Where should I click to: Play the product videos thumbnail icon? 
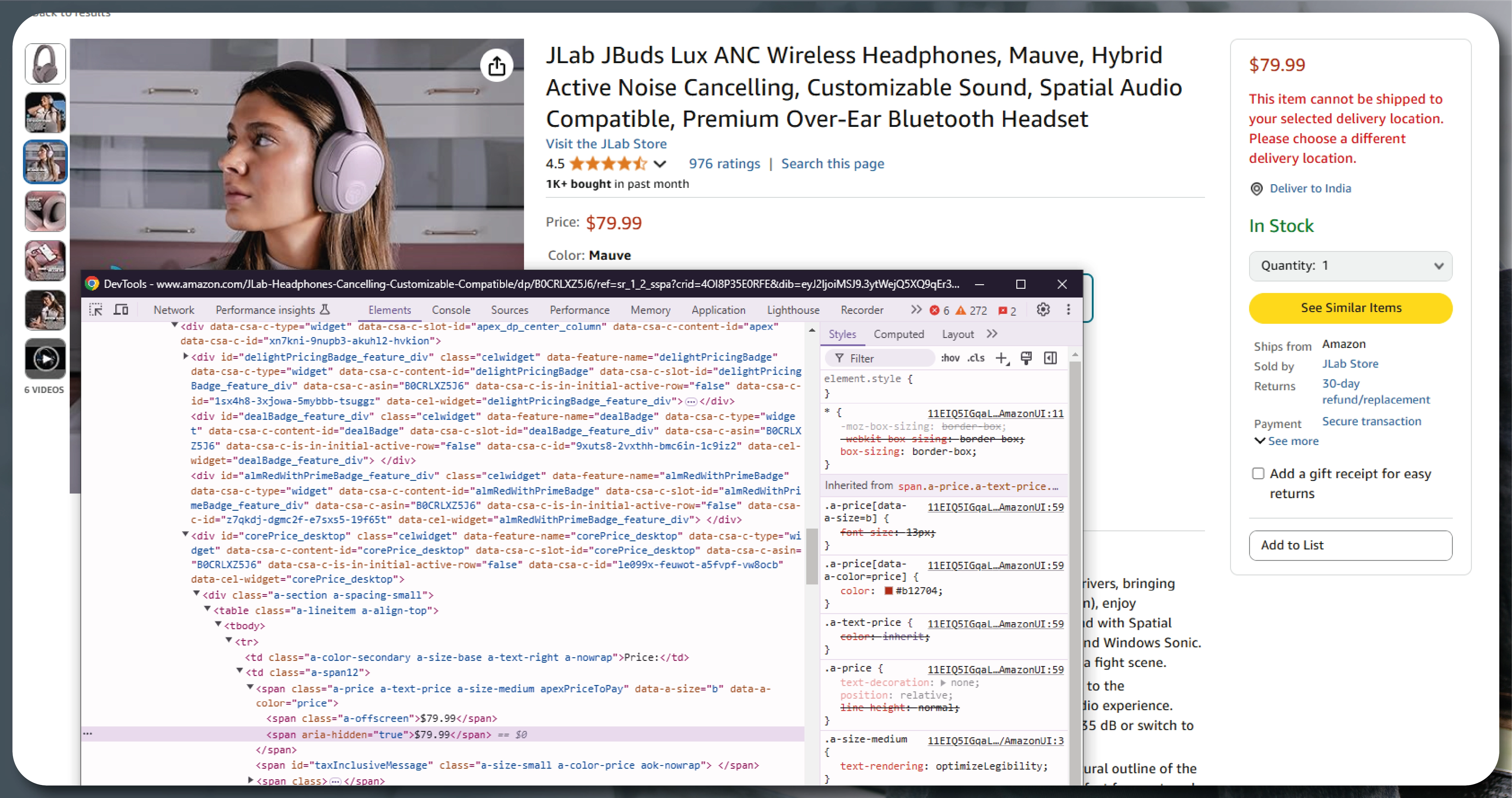point(45,358)
